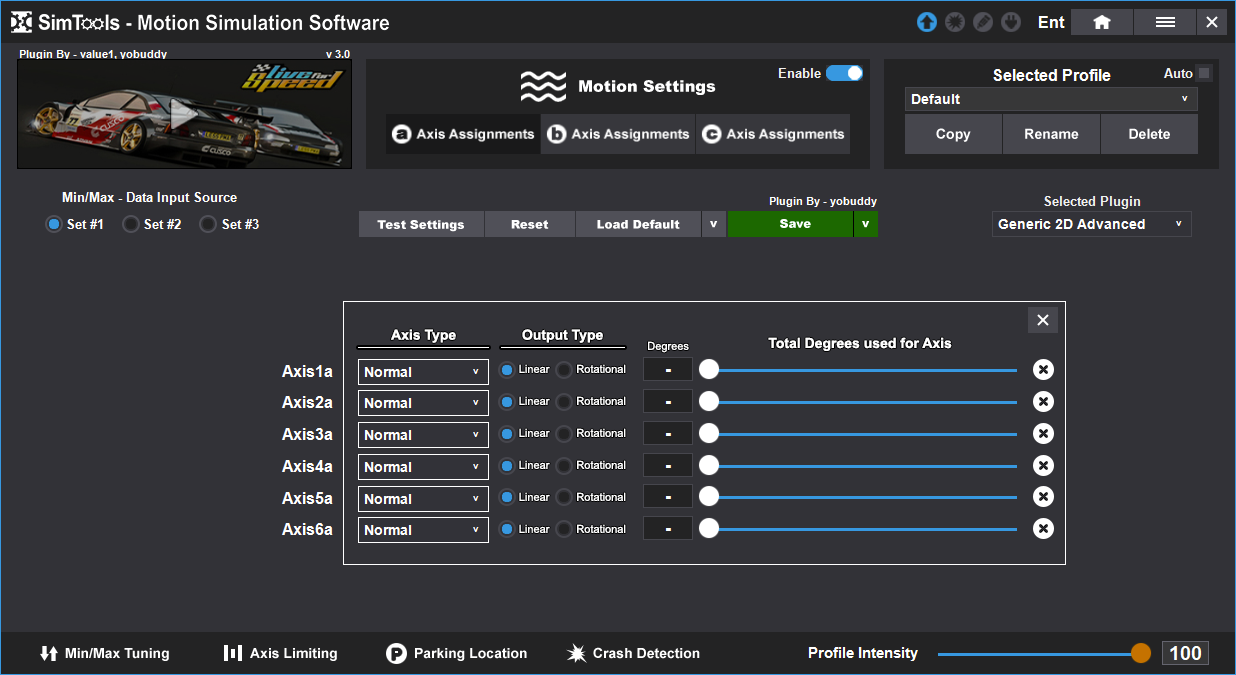The image size is (1236, 675).
Task: Close the axis assignments panel
Action: (1043, 320)
